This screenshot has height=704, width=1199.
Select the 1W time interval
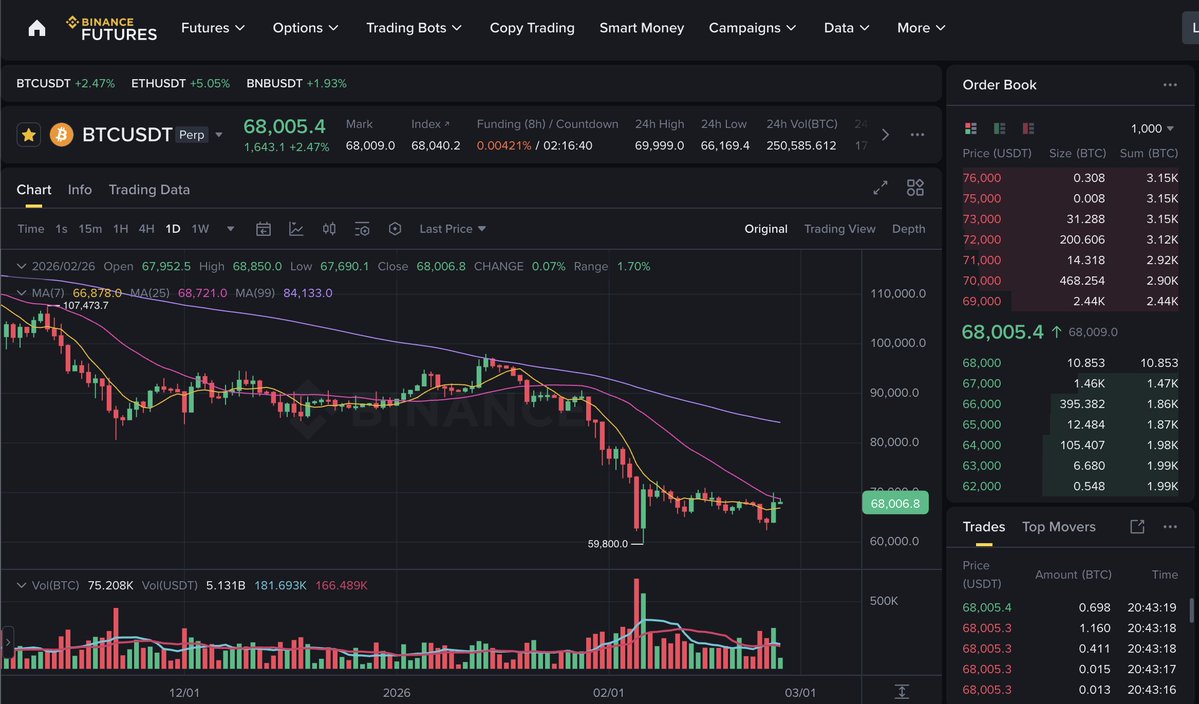200,229
